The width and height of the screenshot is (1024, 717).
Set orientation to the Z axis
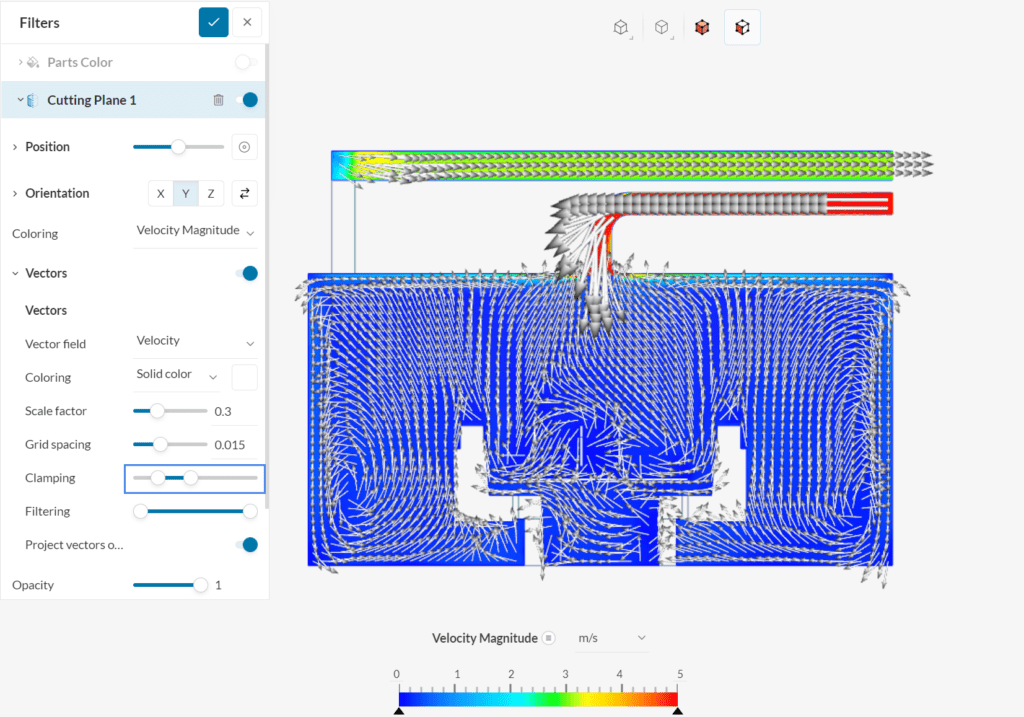[x=210, y=193]
